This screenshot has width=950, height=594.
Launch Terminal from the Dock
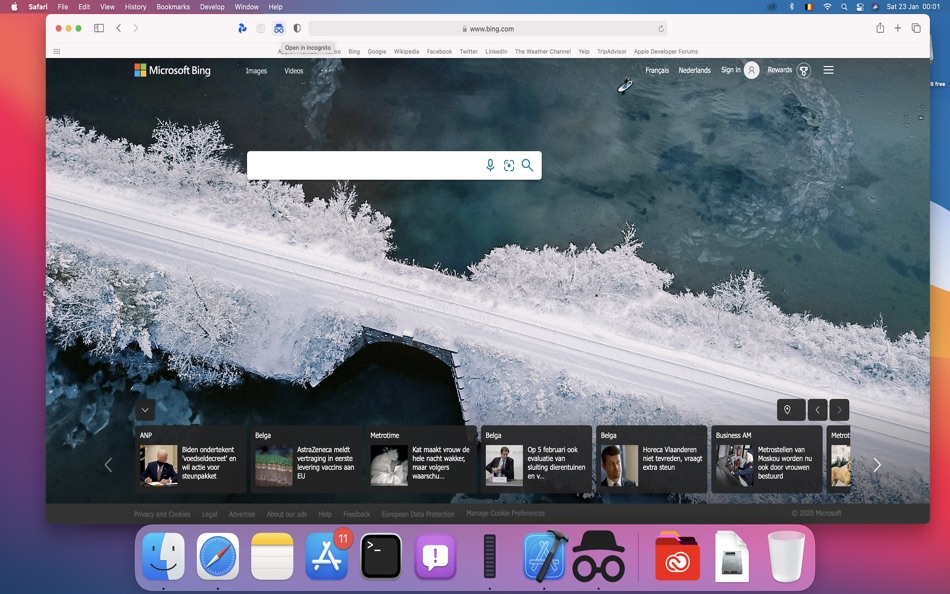pyautogui.click(x=381, y=556)
